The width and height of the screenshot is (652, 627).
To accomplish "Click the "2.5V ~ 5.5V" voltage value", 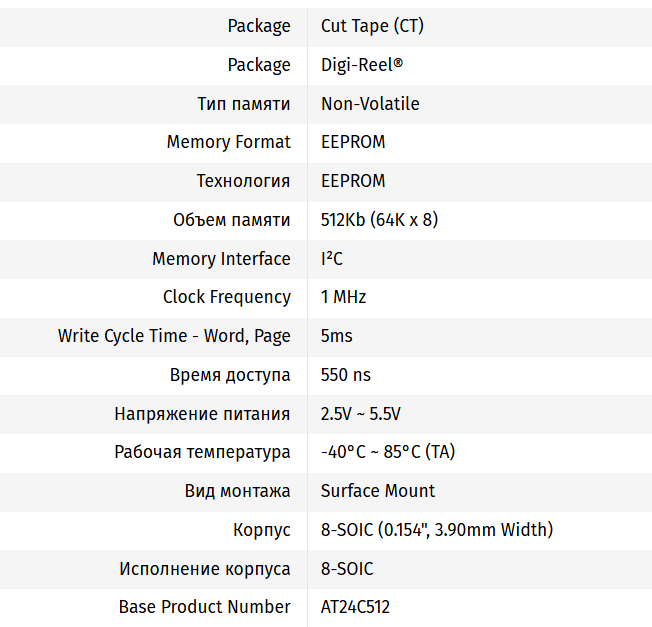I will [x=361, y=414].
